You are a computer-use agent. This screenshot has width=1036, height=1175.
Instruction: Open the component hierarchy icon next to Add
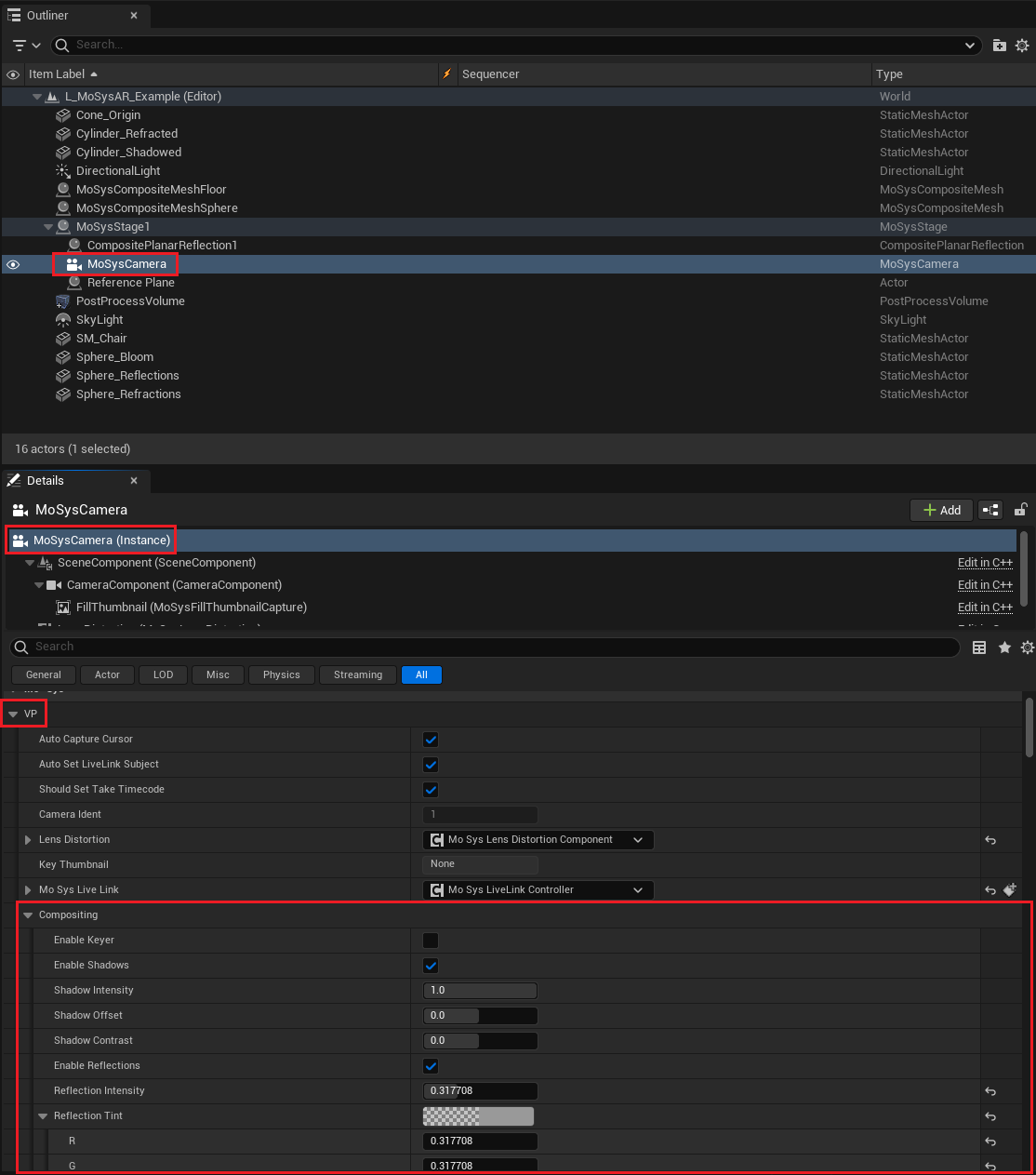990,510
